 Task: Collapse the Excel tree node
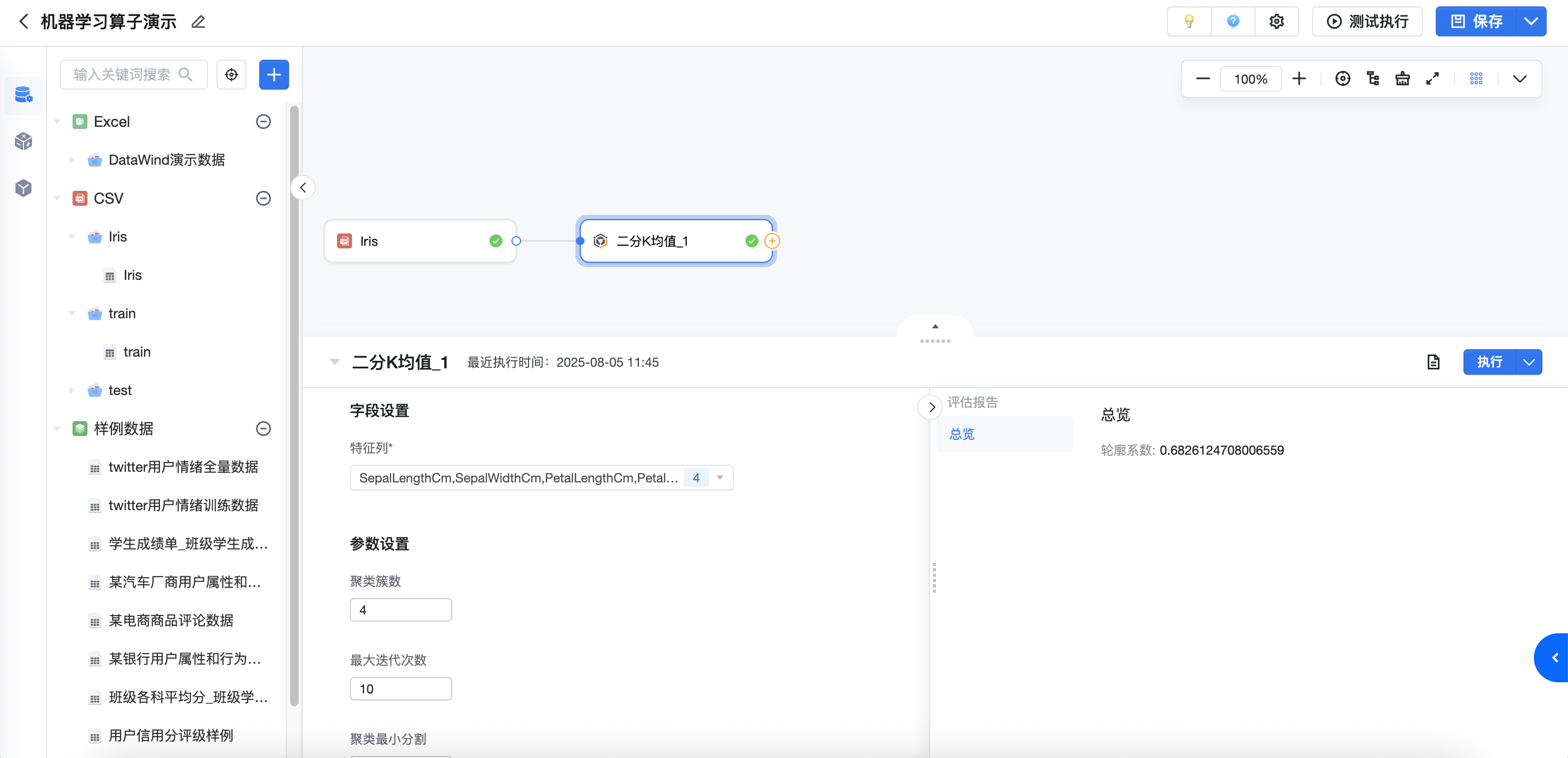57,122
